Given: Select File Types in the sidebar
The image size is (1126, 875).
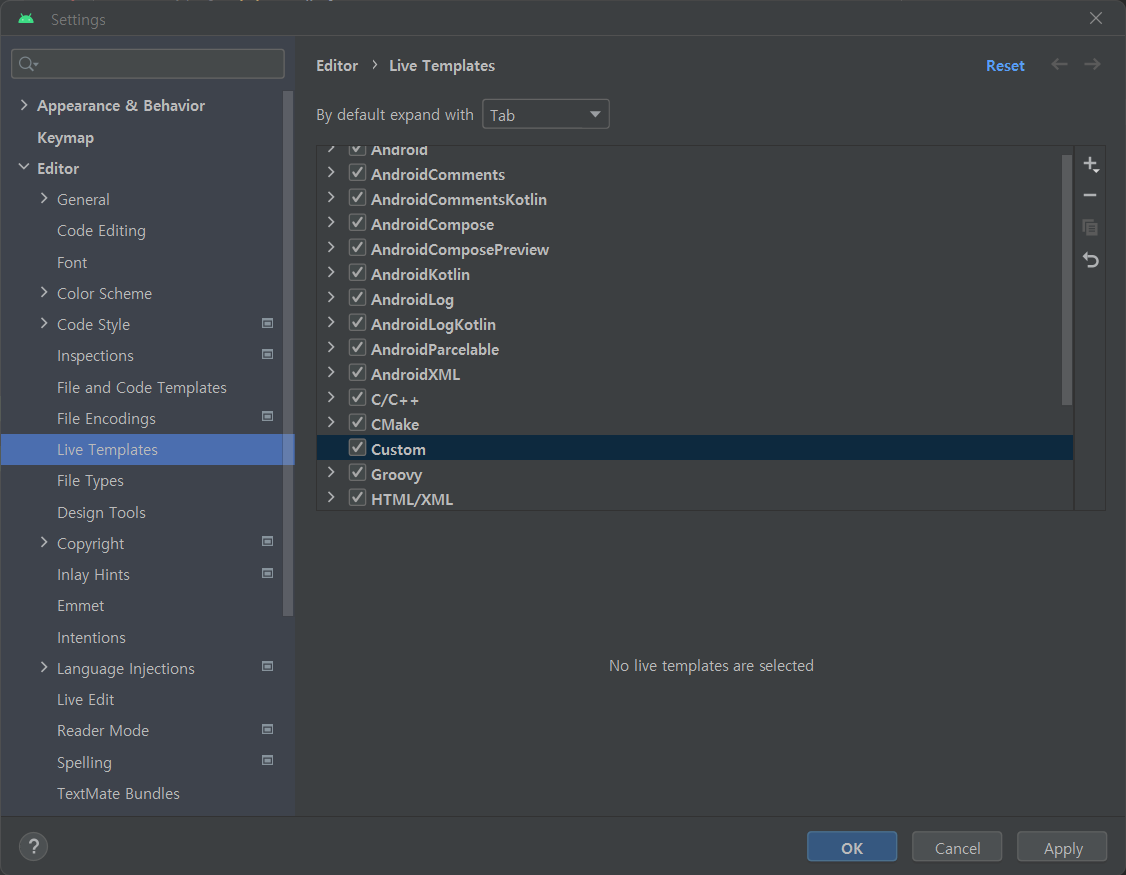Looking at the screenshot, I should tap(90, 481).
